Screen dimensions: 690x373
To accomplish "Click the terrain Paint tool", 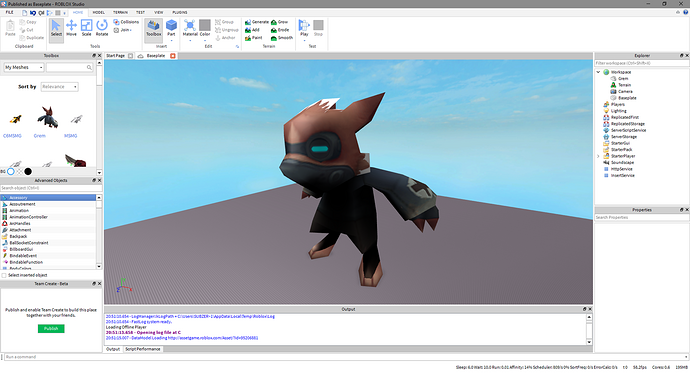I will point(254,38).
